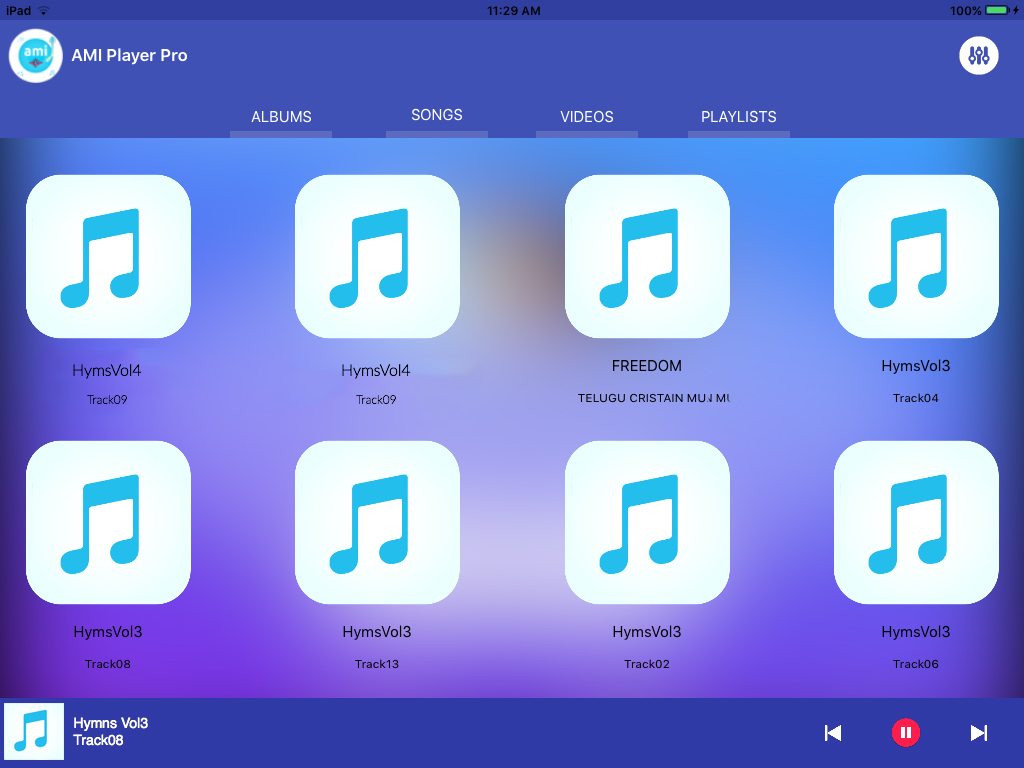Click the 'Track08' label in the grid
Viewport: 1024px width, 768px height.
pyautogui.click(x=108, y=664)
